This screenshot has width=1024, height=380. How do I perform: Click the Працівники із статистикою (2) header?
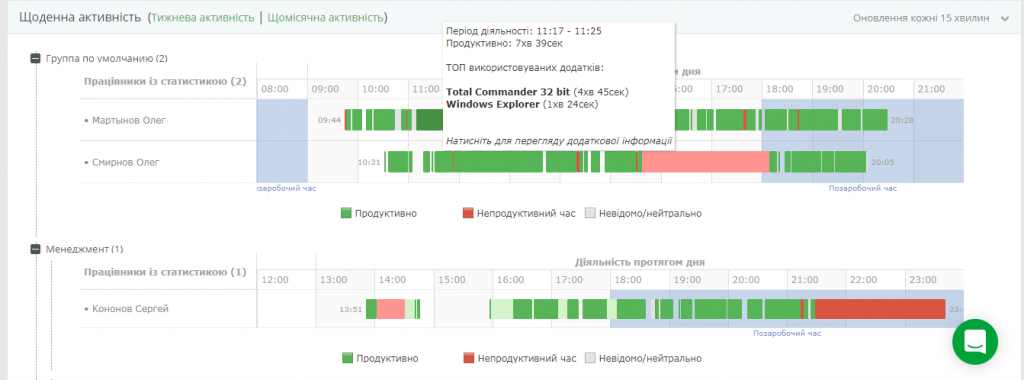pos(165,82)
